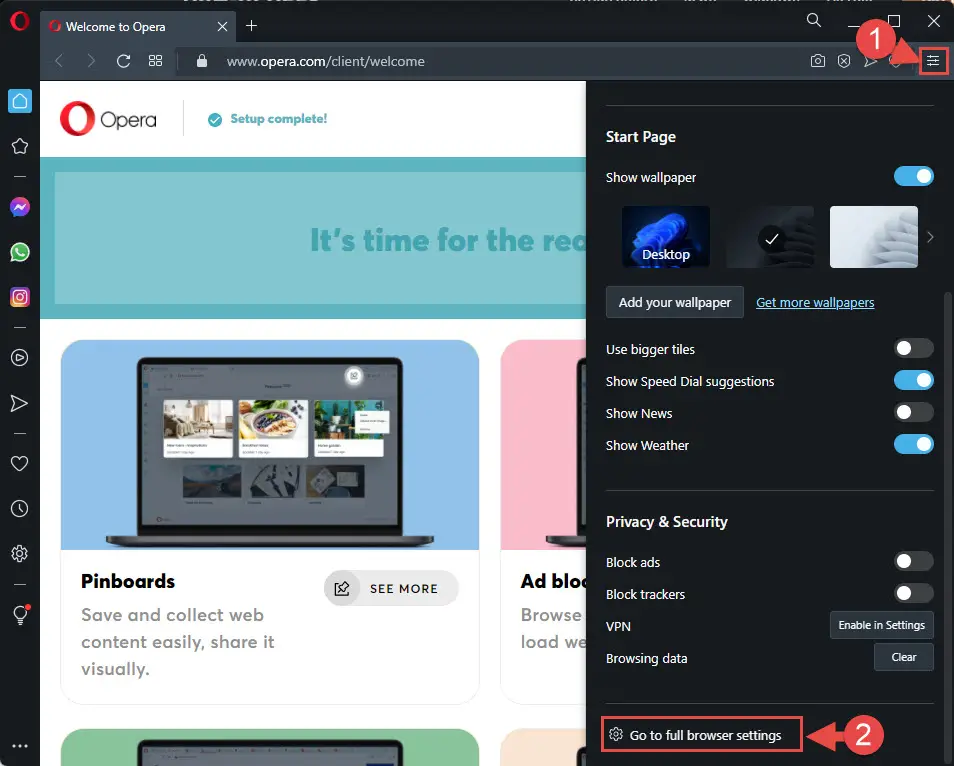Go forward to the next page
This screenshot has width=954, height=766.
tap(91, 61)
